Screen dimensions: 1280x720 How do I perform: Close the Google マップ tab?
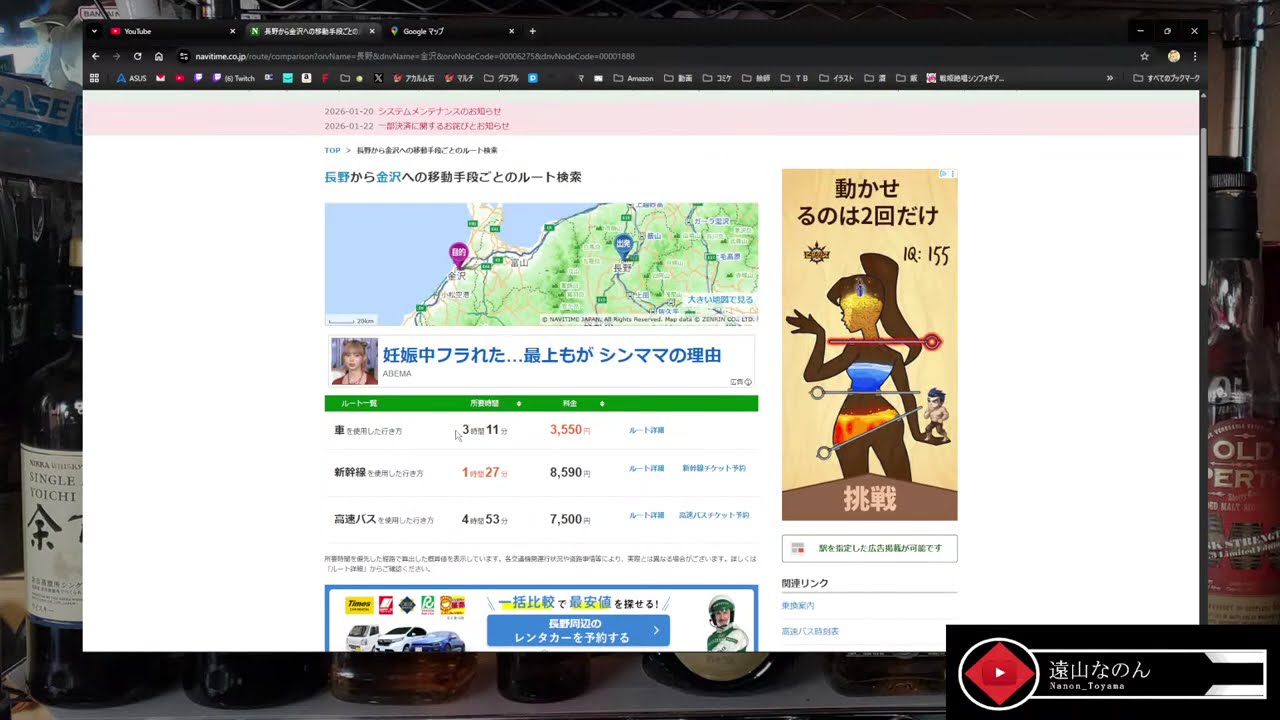pos(511,31)
